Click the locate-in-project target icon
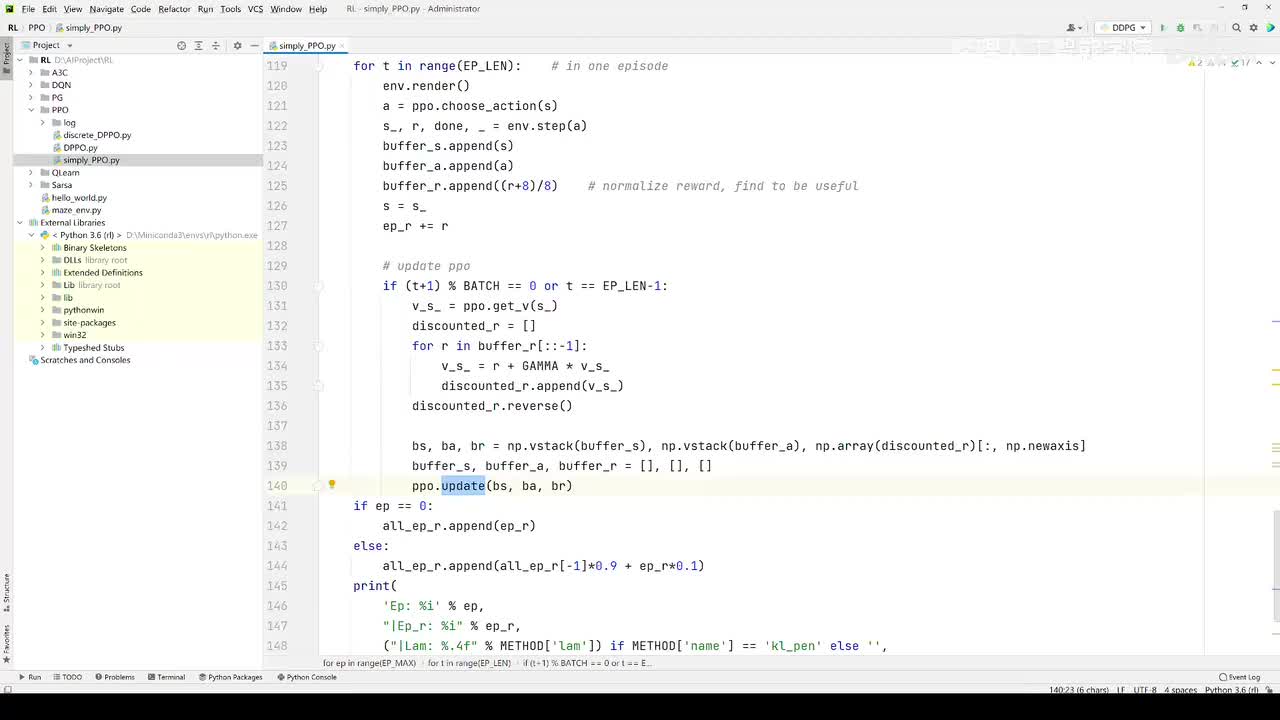Image resolution: width=1280 pixels, height=720 pixels. click(181, 45)
